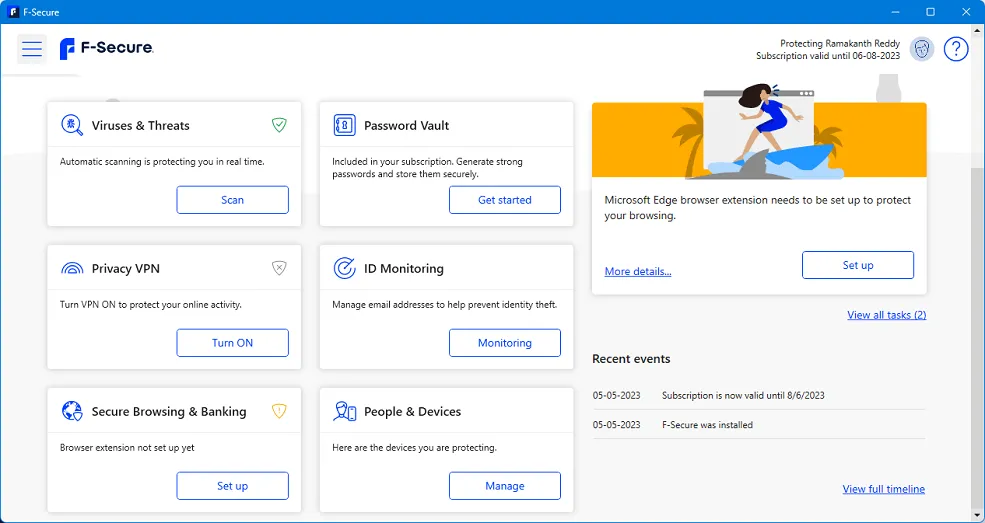
Task: Click the gray VPN disabled shield icon
Action: (279, 268)
